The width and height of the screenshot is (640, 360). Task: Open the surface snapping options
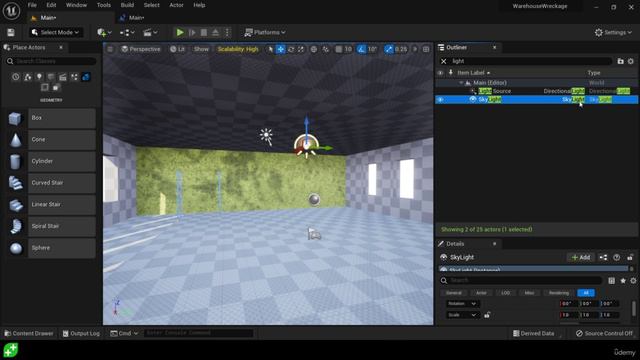coord(325,49)
